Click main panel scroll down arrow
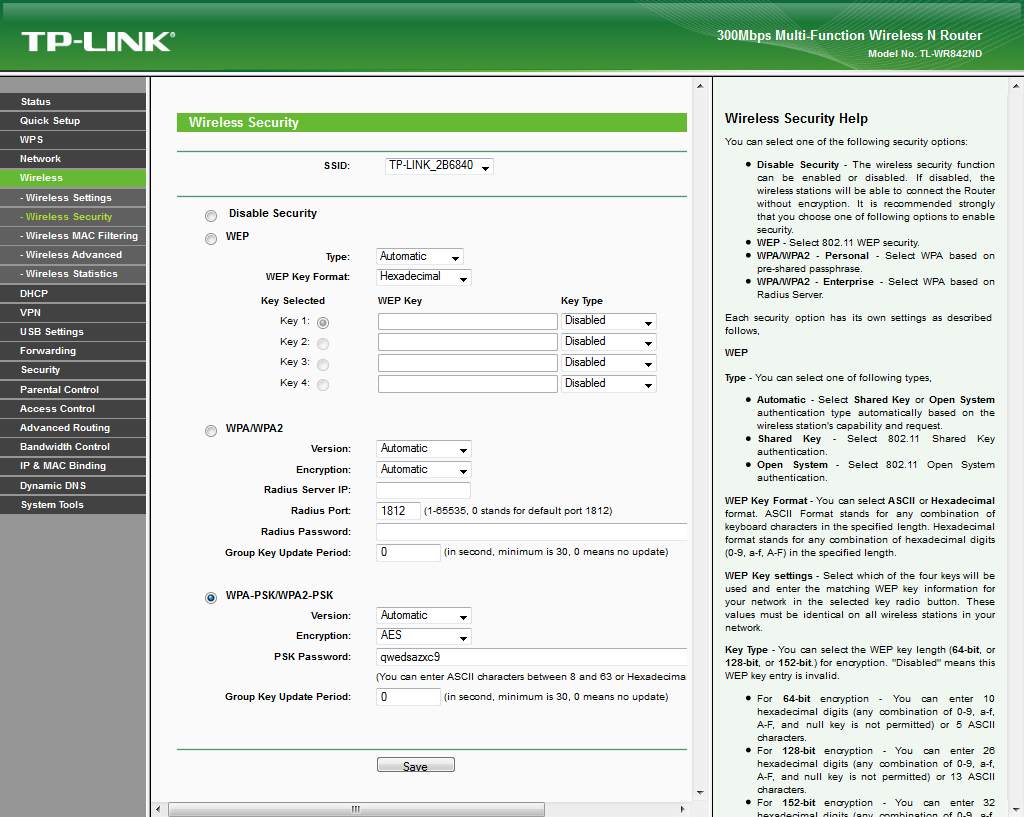 (x=700, y=792)
